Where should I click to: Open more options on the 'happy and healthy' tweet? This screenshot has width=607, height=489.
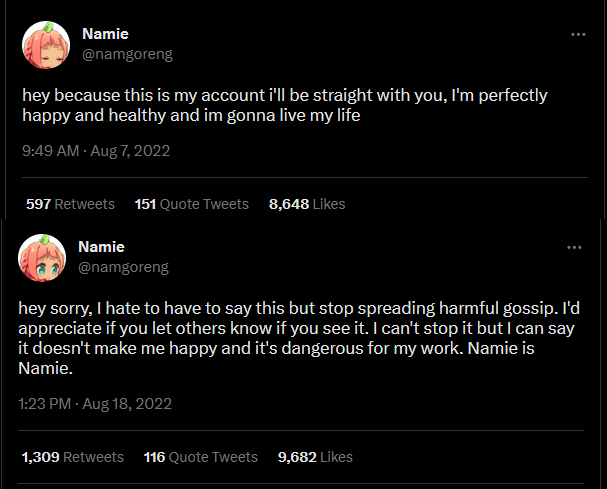pos(577,34)
